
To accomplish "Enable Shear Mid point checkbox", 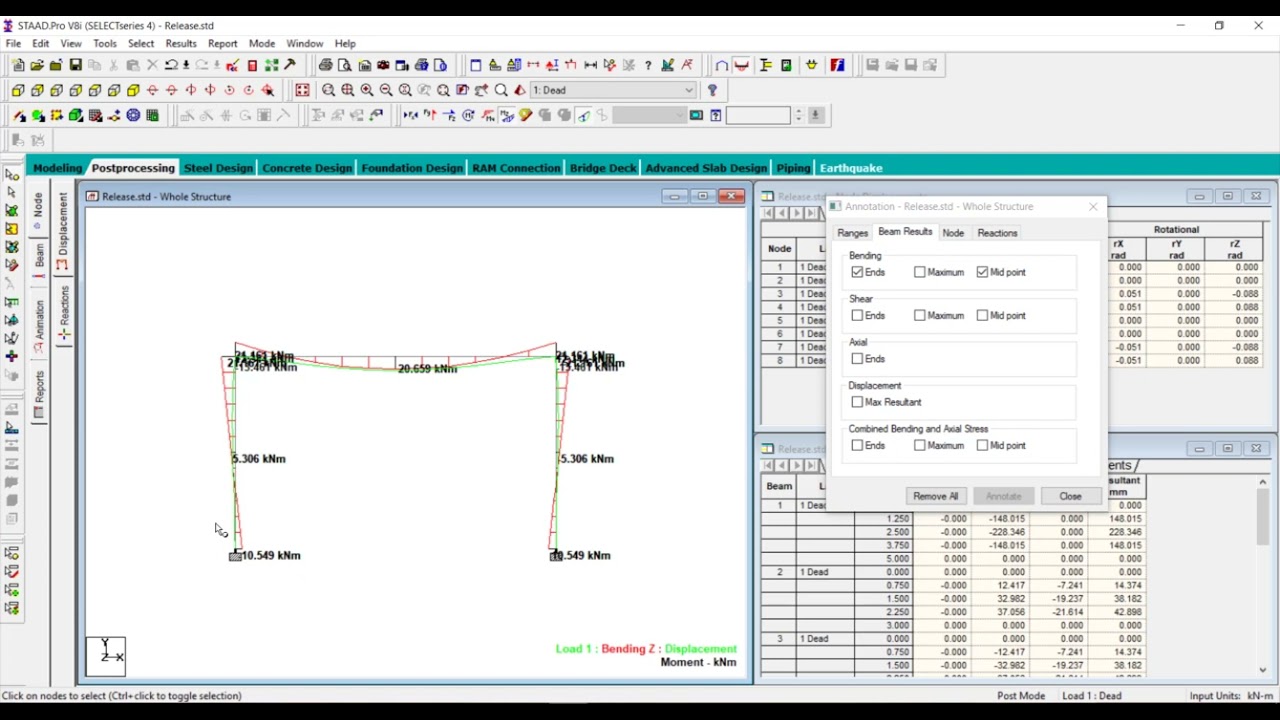I will pyautogui.click(x=982, y=315).
